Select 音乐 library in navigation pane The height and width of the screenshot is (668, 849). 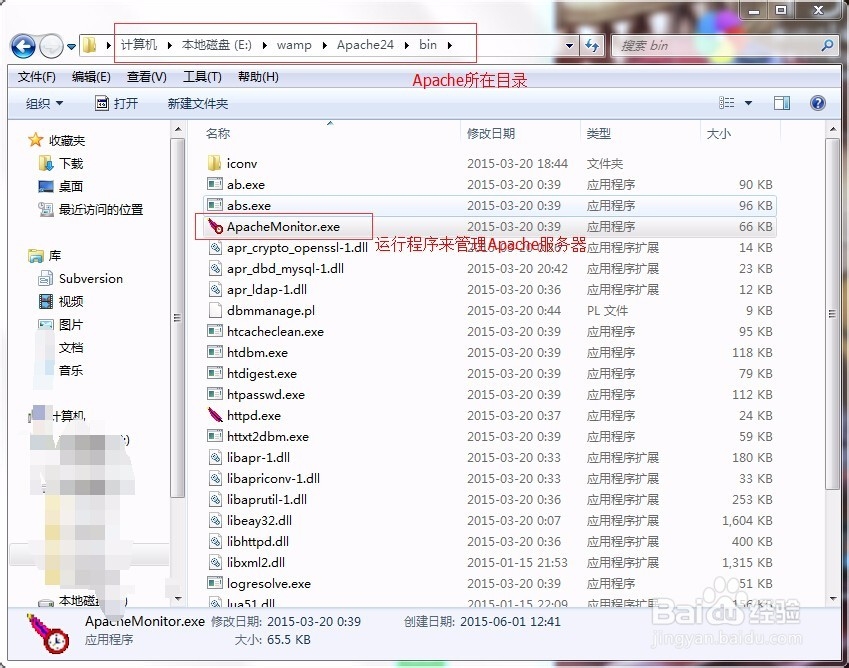pos(71,370)
